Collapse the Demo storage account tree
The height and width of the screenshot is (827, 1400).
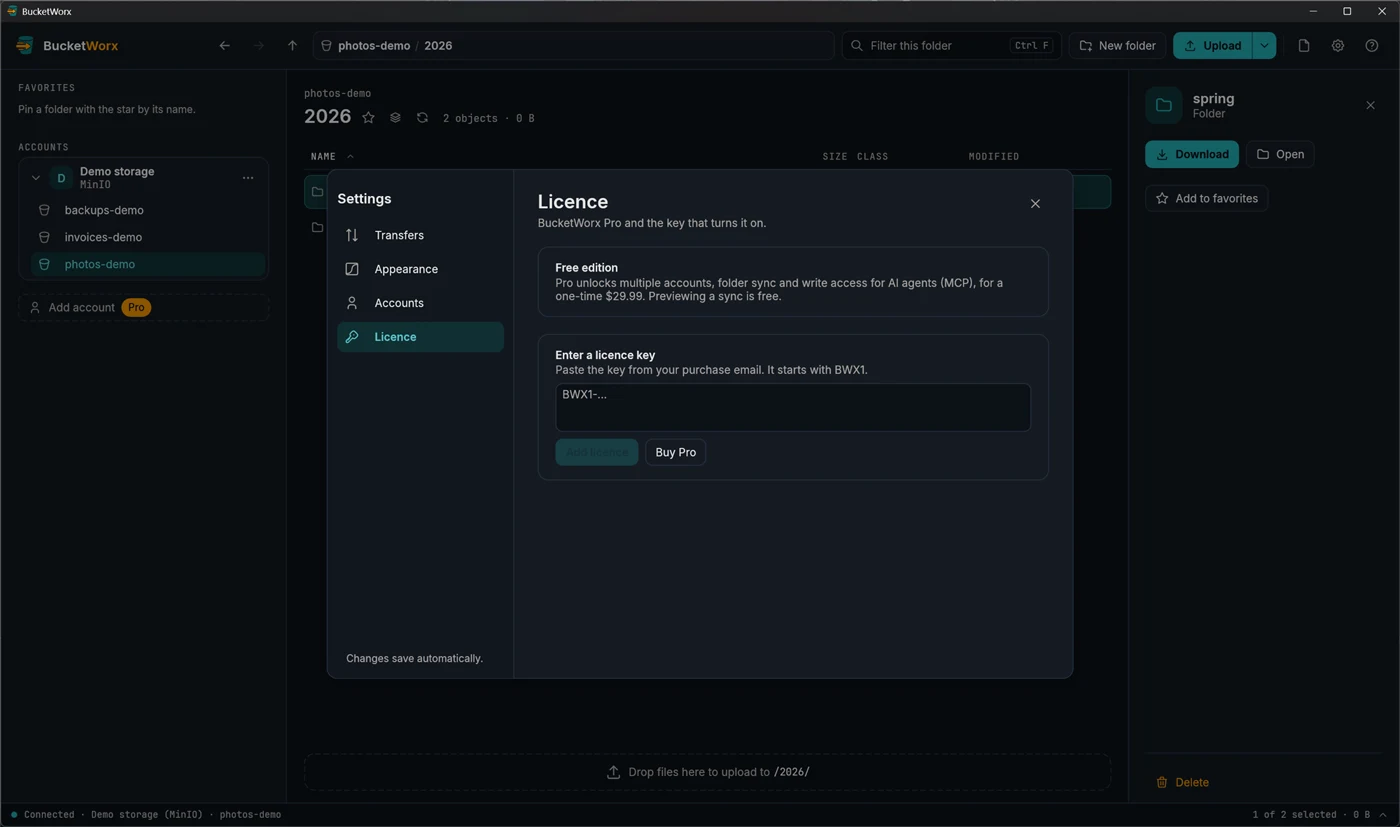(35, 178)
